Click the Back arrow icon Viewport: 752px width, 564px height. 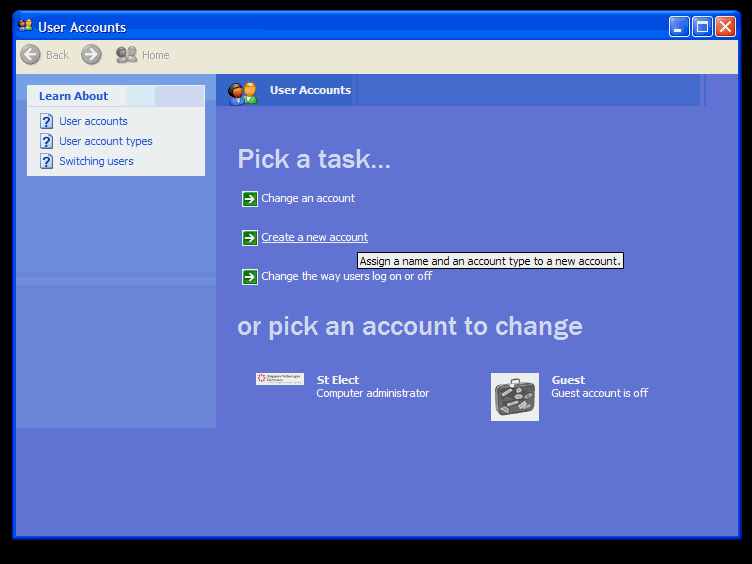point(31,55)
